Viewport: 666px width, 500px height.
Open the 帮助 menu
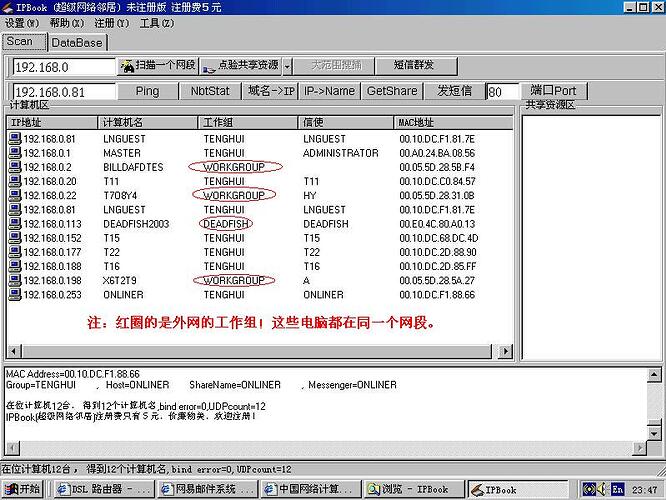[x=67, y=23]
